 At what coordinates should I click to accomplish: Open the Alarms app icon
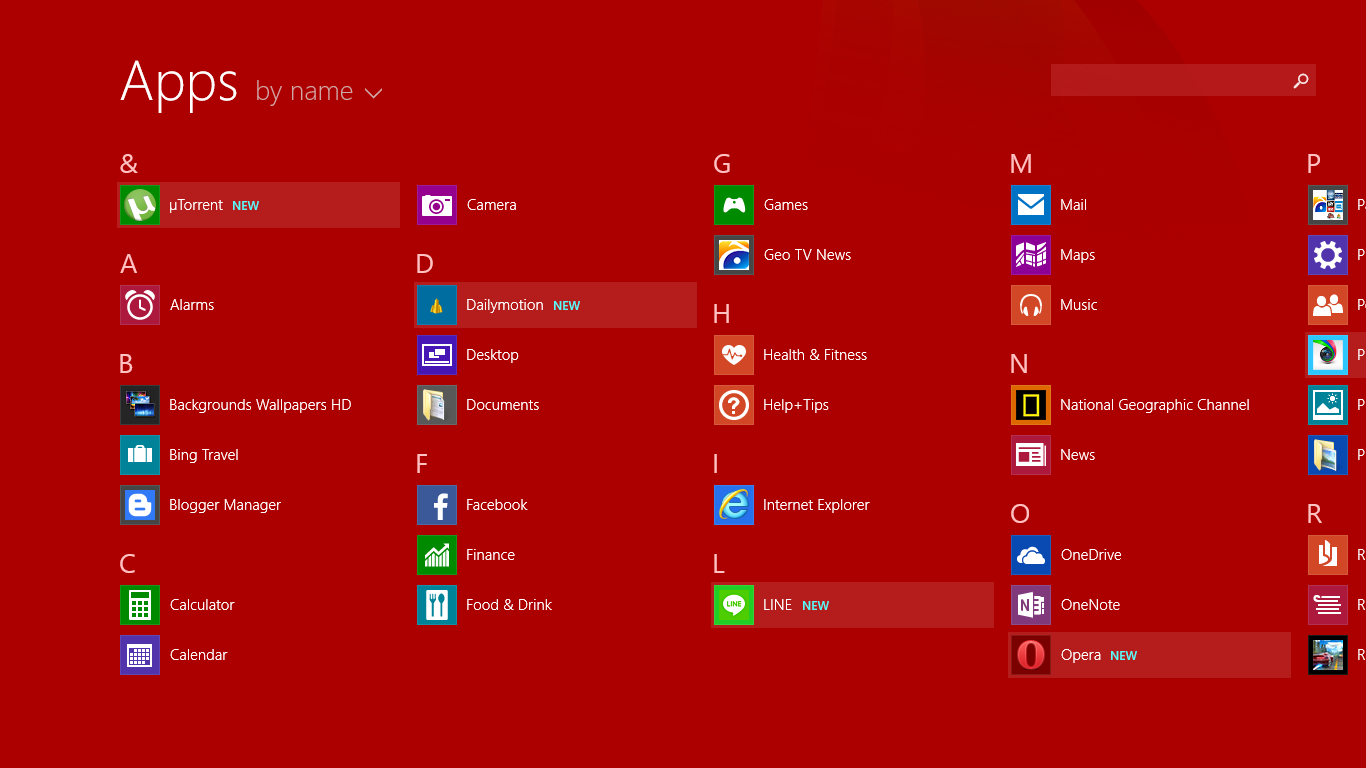point(140,305)
